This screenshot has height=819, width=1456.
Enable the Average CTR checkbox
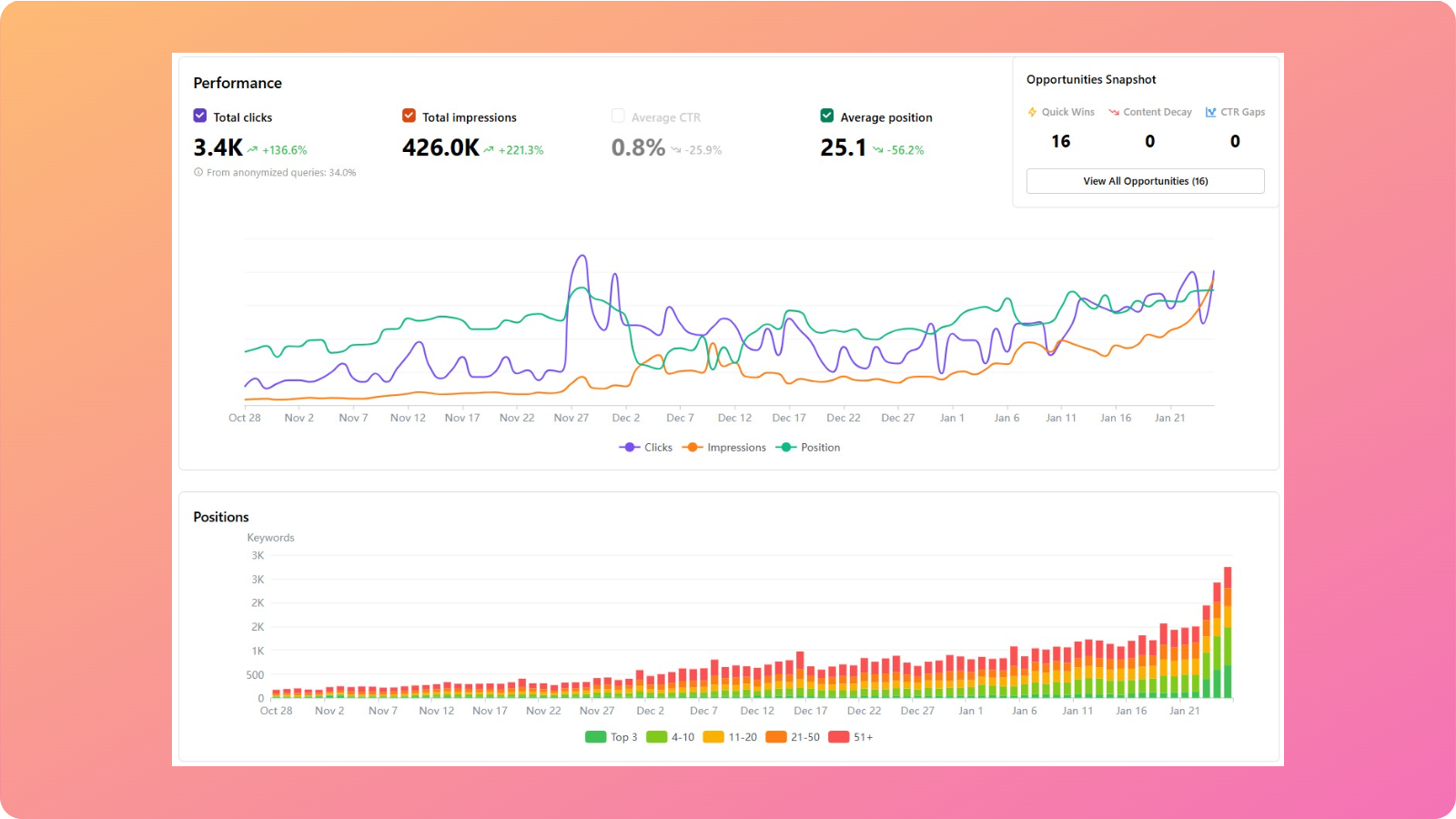pyautogui.click(x=619, y=116)
